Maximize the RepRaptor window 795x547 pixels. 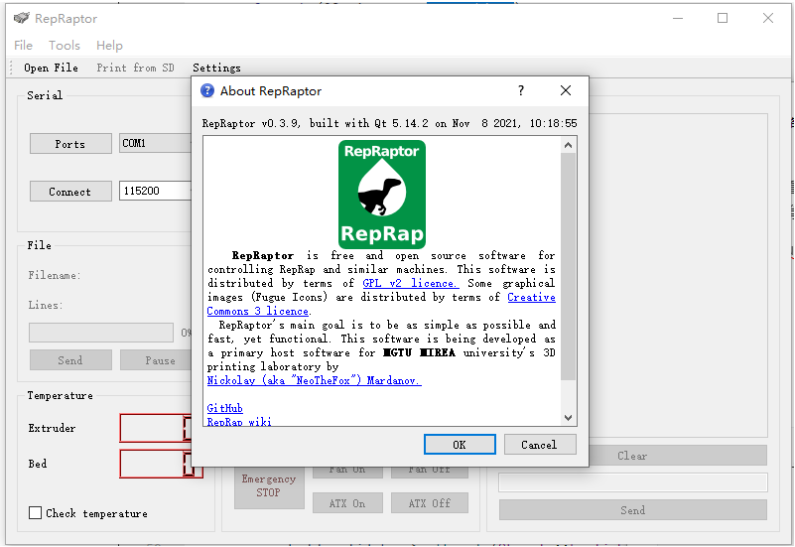(722, 18)
